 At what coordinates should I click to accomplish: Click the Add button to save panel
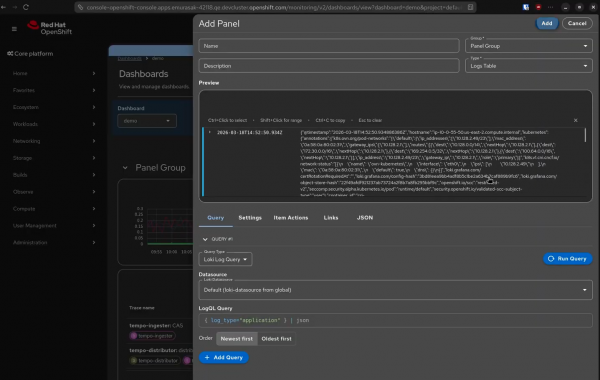click(x=547, y=23)
